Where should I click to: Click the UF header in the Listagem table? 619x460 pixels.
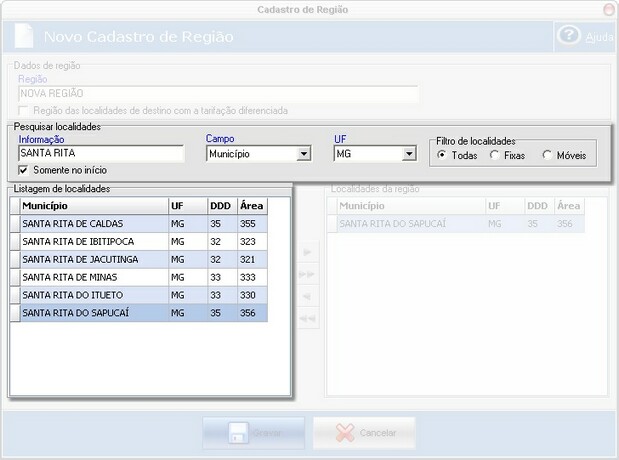[x=188, y=206]
